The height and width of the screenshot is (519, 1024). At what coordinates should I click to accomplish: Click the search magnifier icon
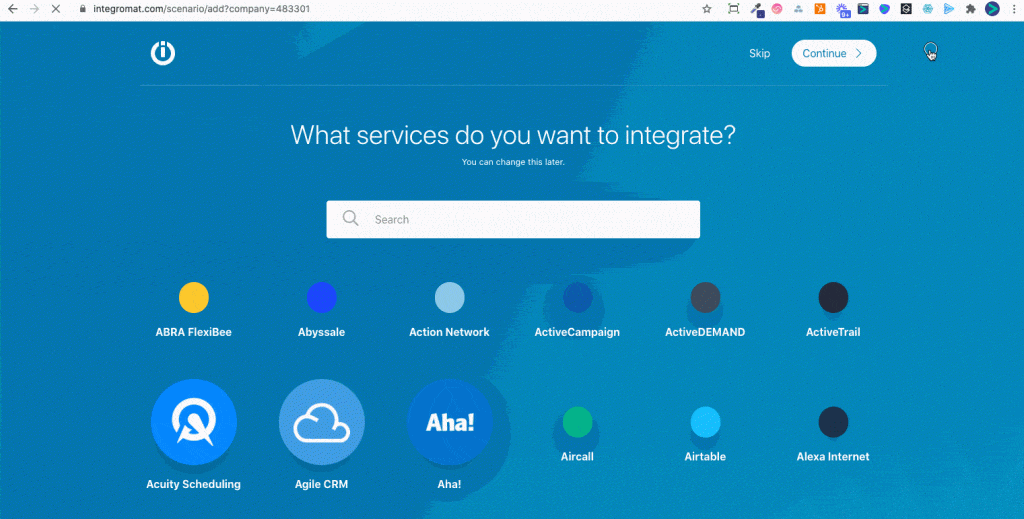coord(351,218)
